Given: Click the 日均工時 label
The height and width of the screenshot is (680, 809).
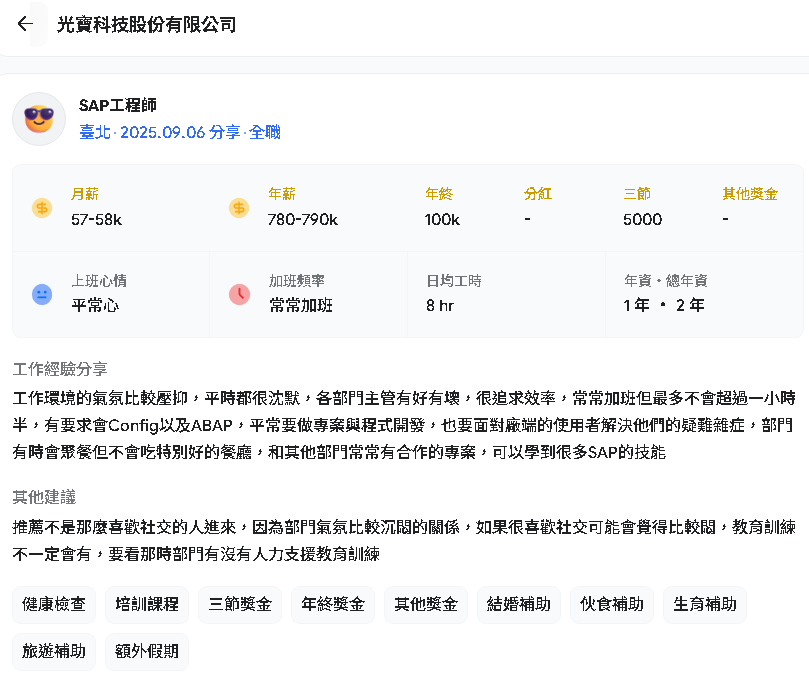Looking at the screenshot, I should tap(454, 281).
